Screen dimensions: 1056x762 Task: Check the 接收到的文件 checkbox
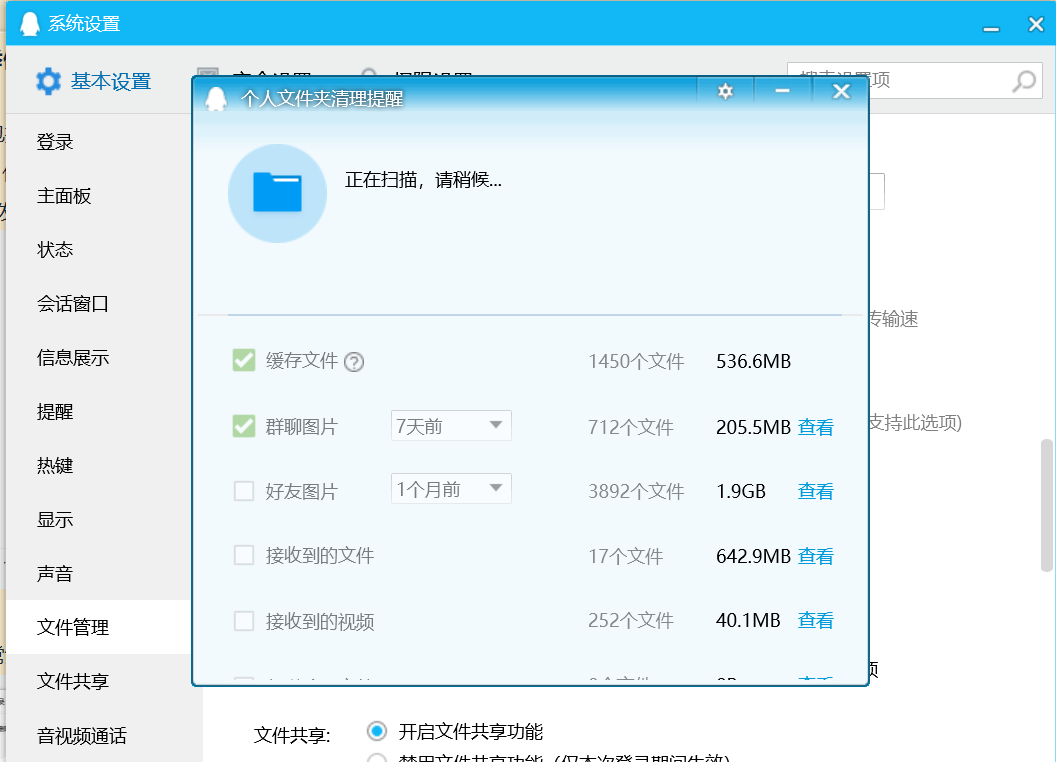pyautogui.click(x=244, y=555)
